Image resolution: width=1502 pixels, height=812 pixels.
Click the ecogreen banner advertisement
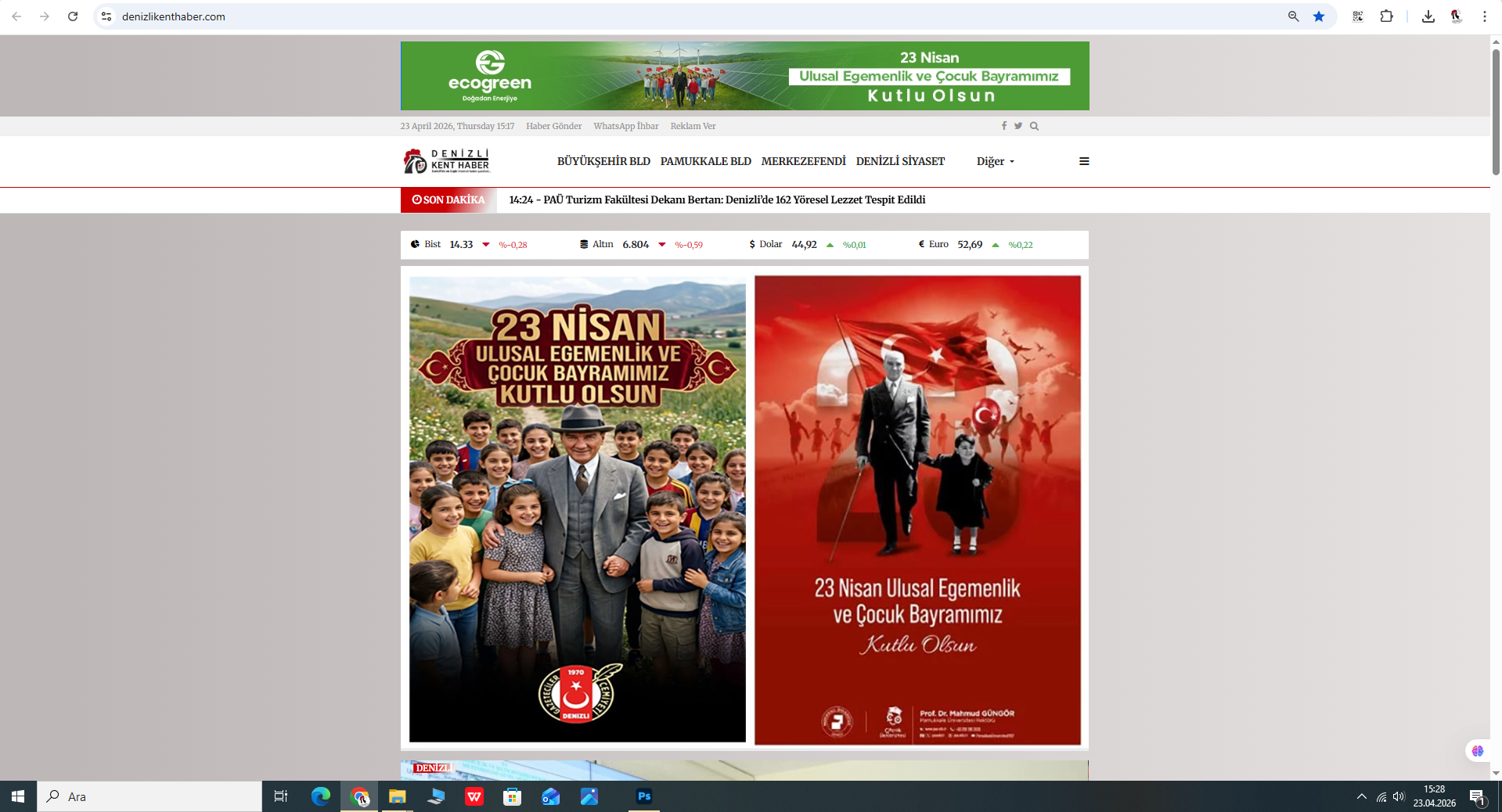point(744,76)
